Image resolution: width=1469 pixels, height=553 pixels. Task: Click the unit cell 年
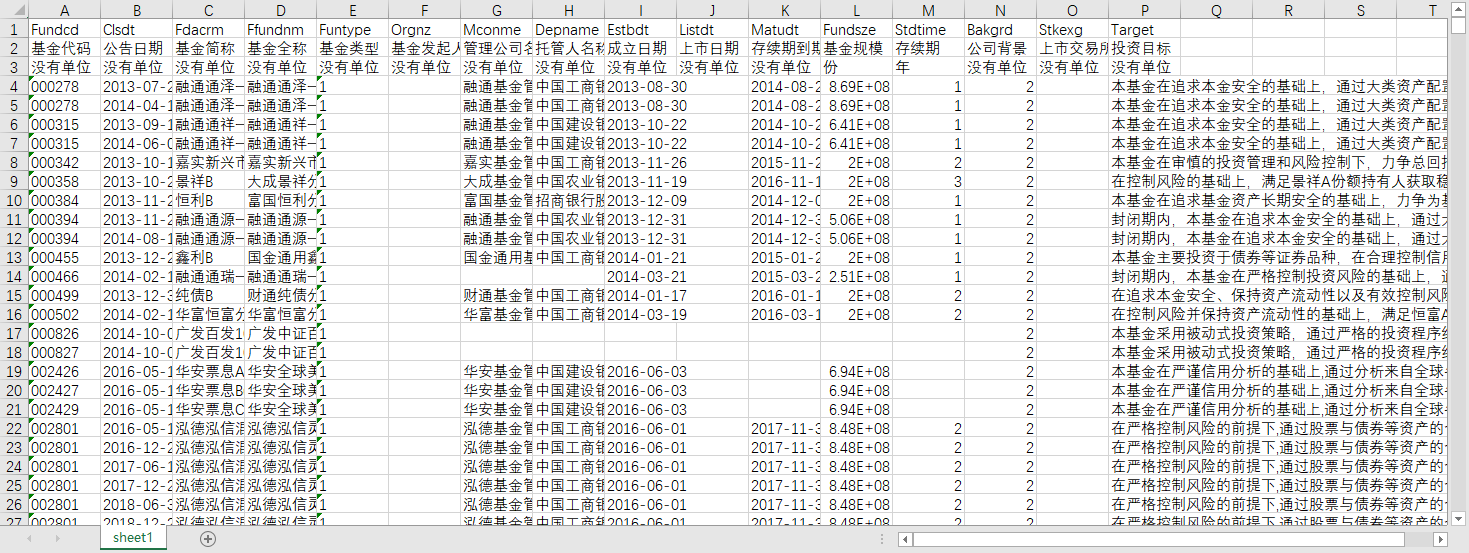point(928,67)
